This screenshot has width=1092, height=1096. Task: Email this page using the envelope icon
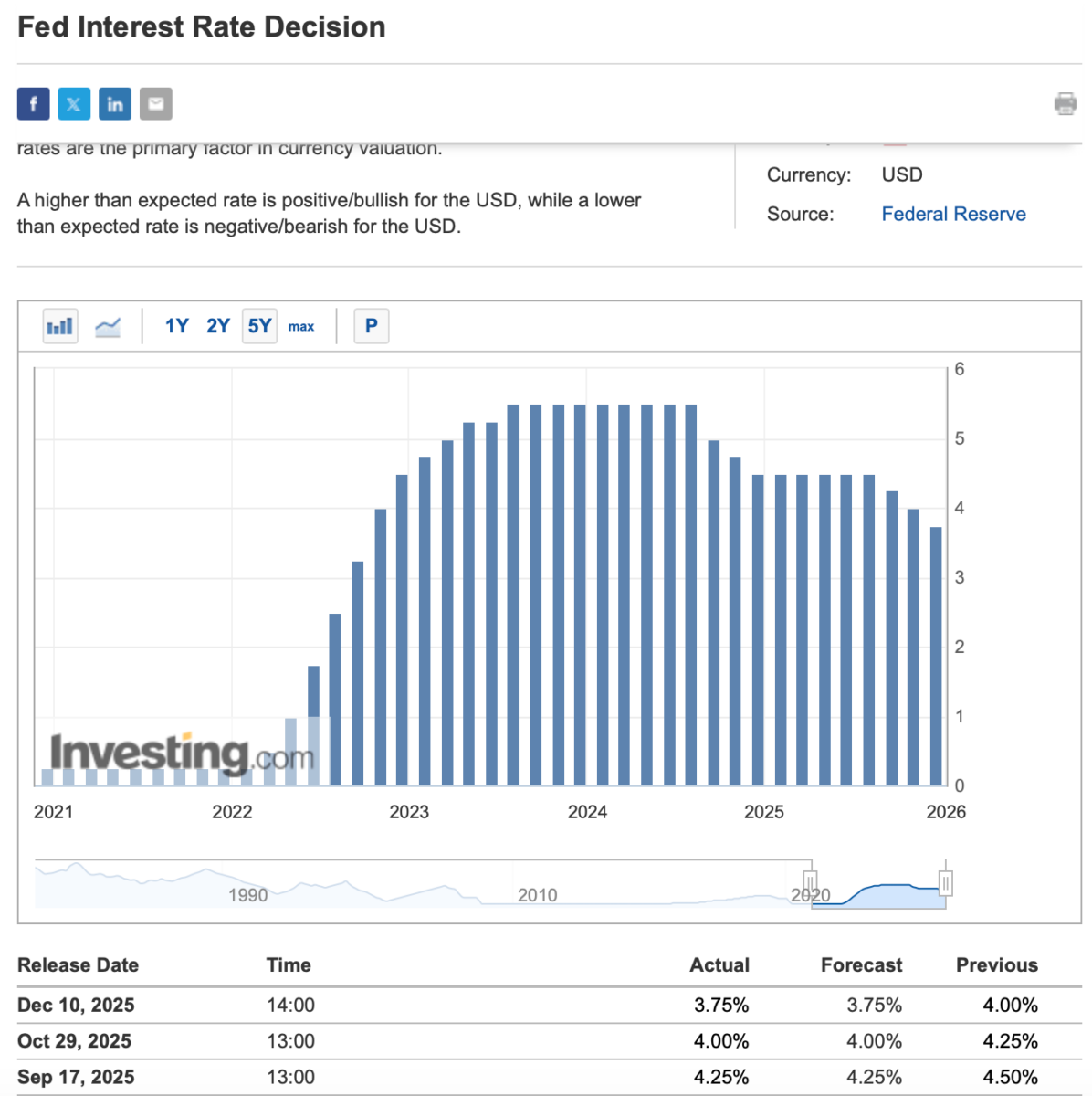point(156,104)
